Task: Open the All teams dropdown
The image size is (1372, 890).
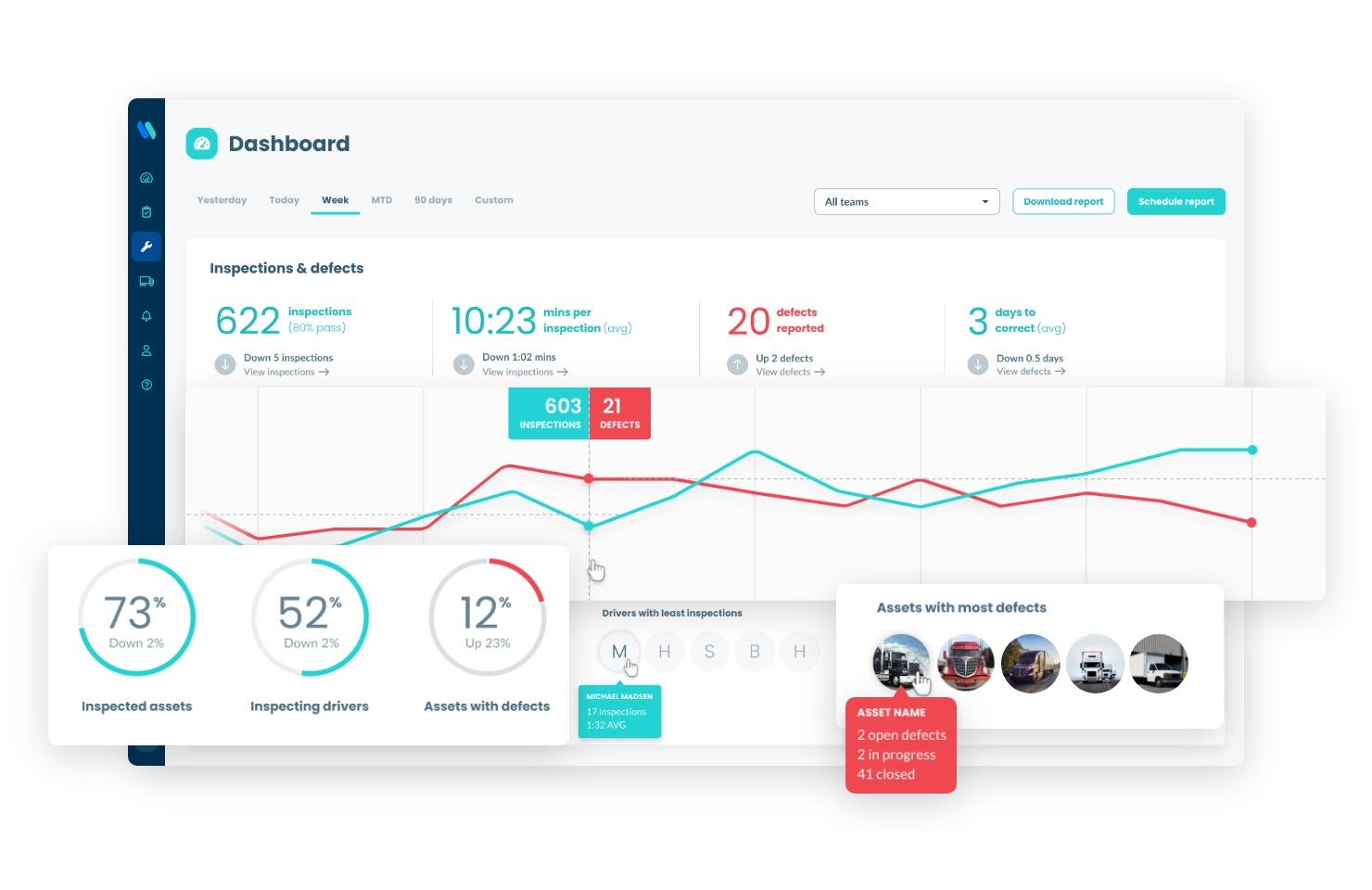Action: coord(906,201)
